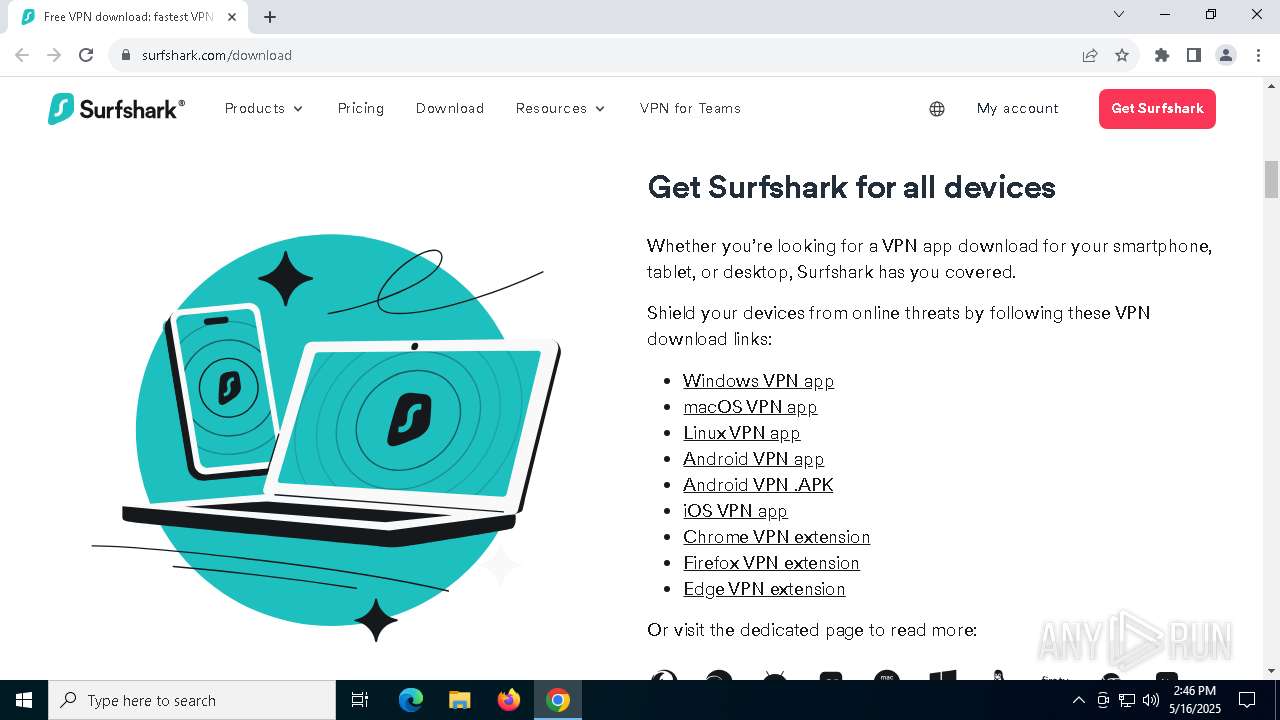Open a new browser tab
Viewport: 1280px width, 720px height.
point(270,17)
